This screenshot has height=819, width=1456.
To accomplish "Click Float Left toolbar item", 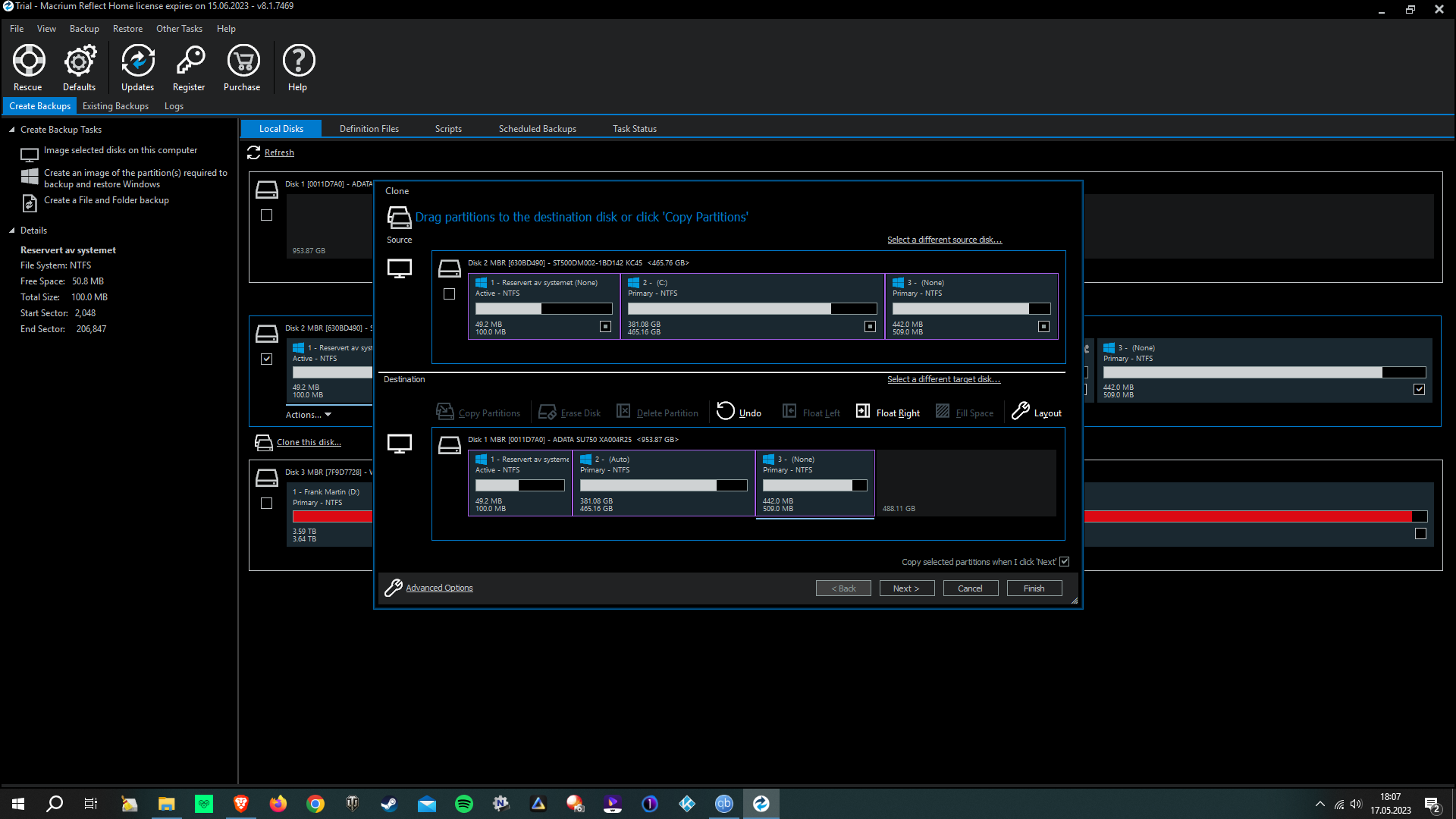I will coord(811,412).
